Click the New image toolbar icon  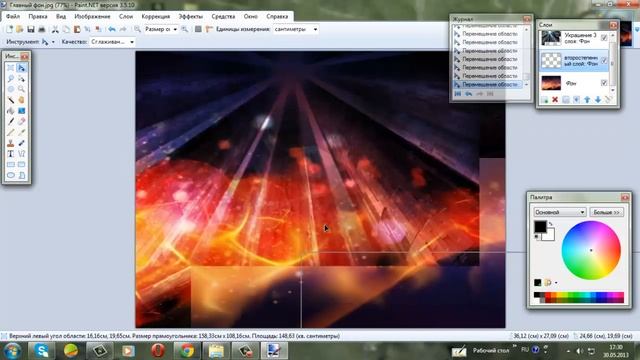pyautogui.click(x=9, y=29)
